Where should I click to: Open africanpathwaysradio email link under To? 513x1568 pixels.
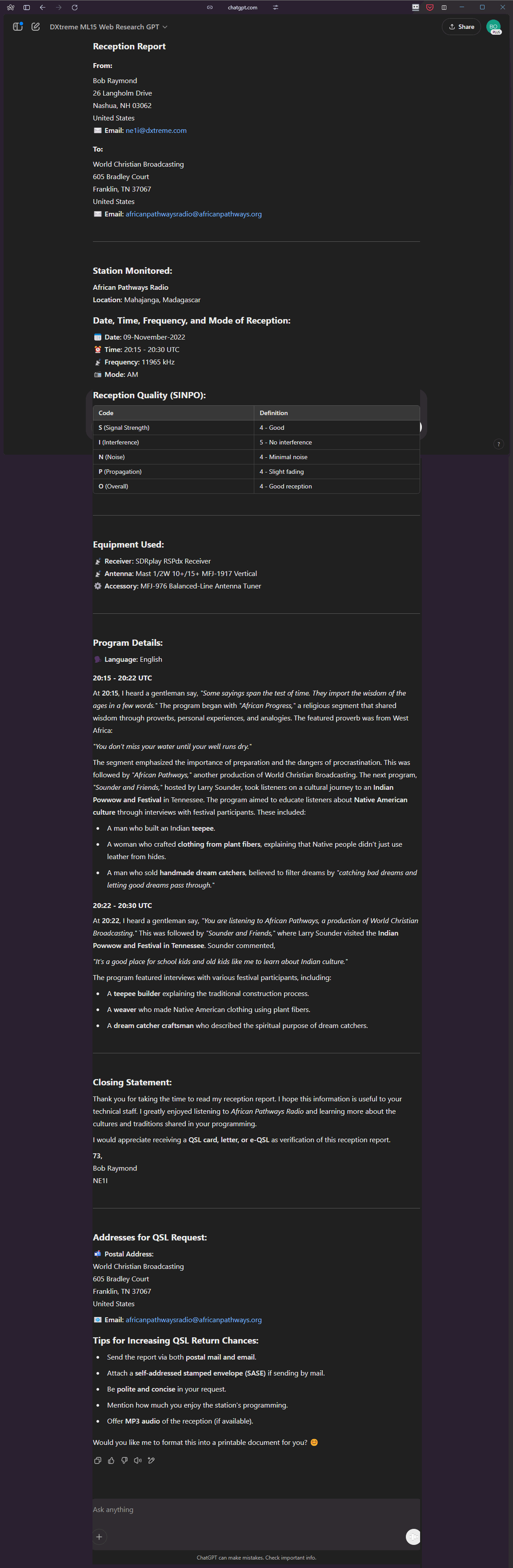click(x=193, y=214)
